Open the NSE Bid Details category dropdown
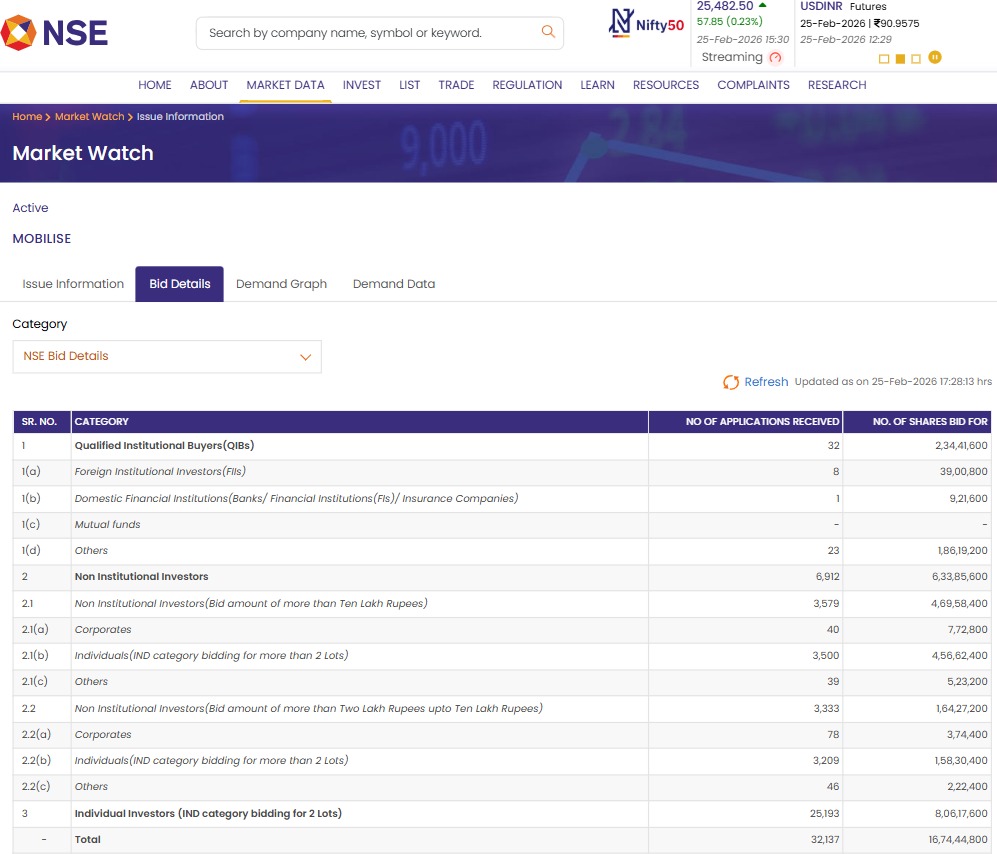This screenshot has width=997, height=854. tap(167, 356)
